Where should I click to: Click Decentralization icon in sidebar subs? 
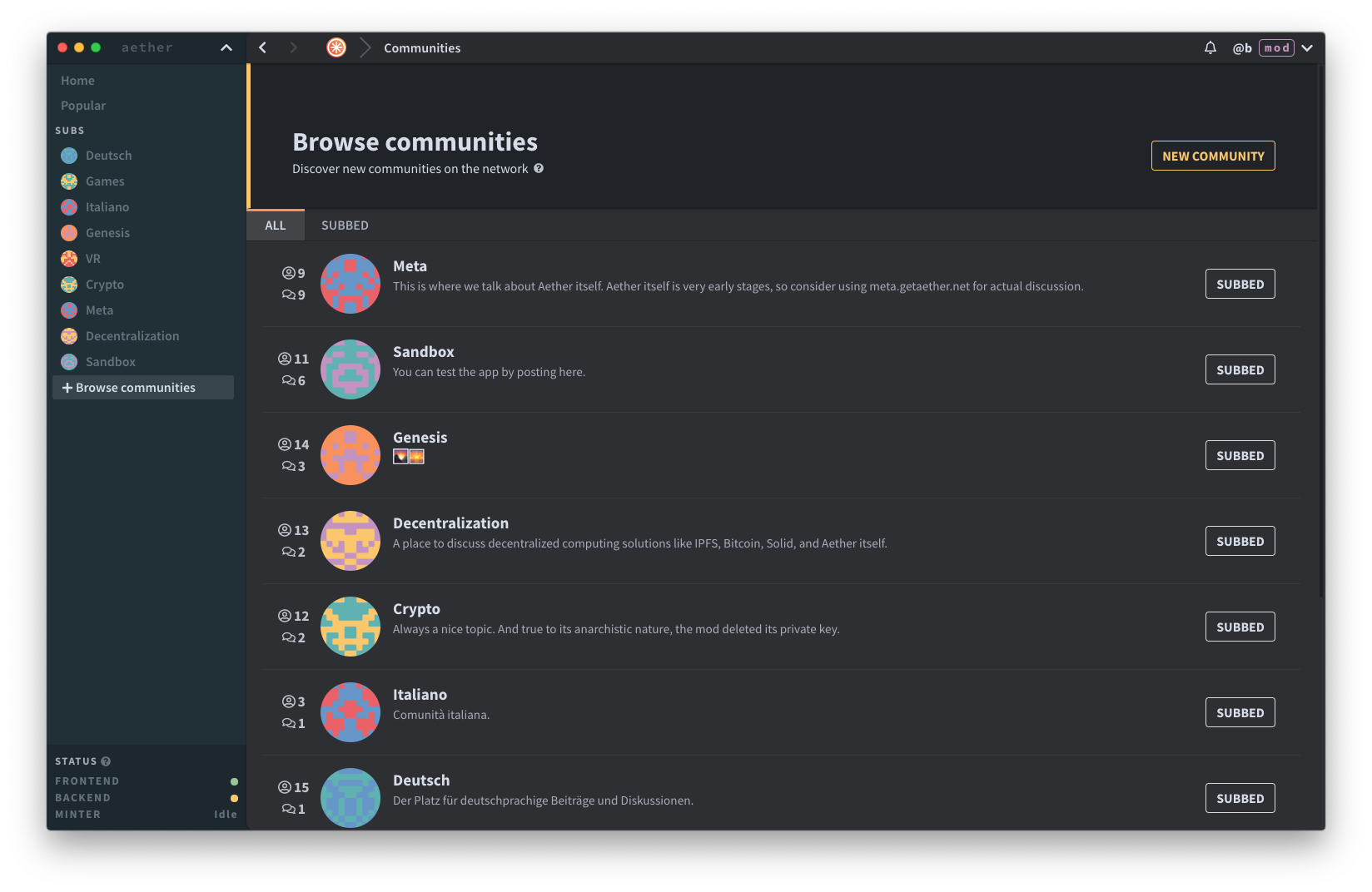[x=69, y=336]
